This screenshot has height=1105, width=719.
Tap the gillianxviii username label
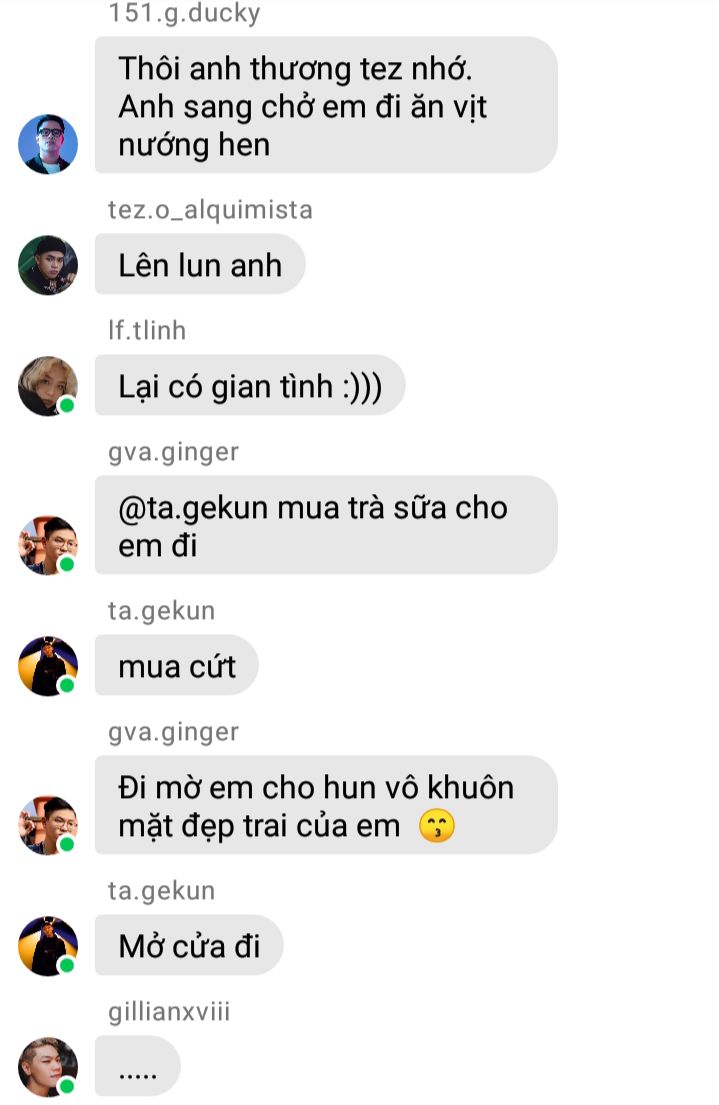tap(169, 1012)
